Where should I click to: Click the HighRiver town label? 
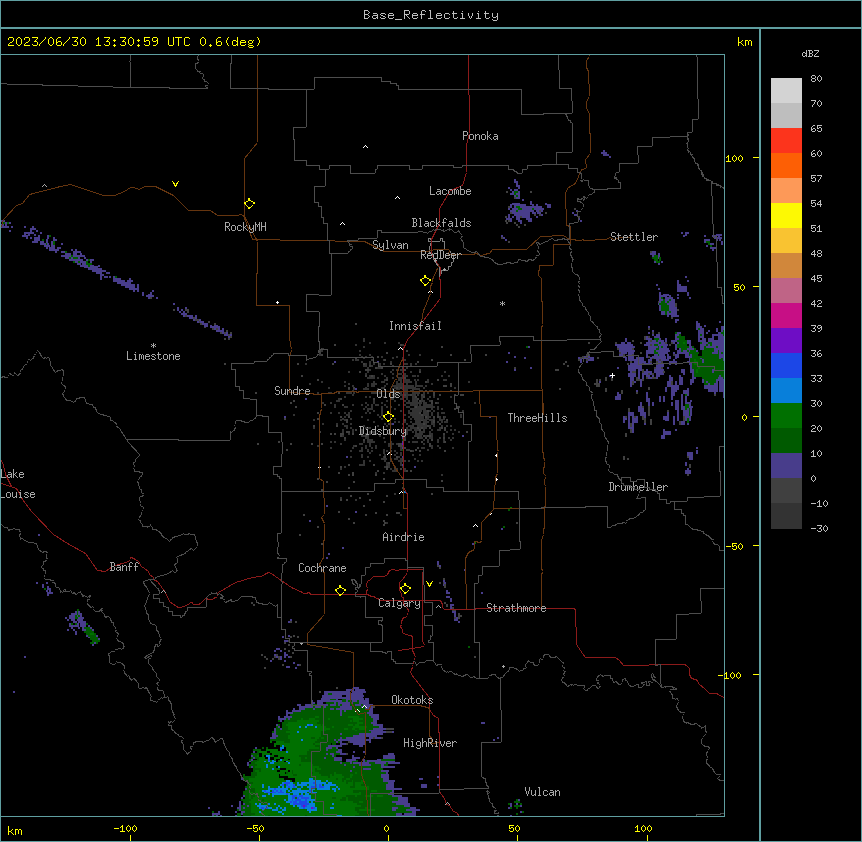(x=430, y=743)
